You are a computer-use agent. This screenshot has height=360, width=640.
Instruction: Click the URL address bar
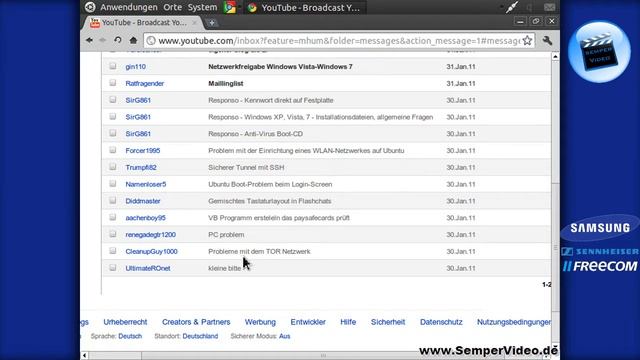click(x=339, y=41)
